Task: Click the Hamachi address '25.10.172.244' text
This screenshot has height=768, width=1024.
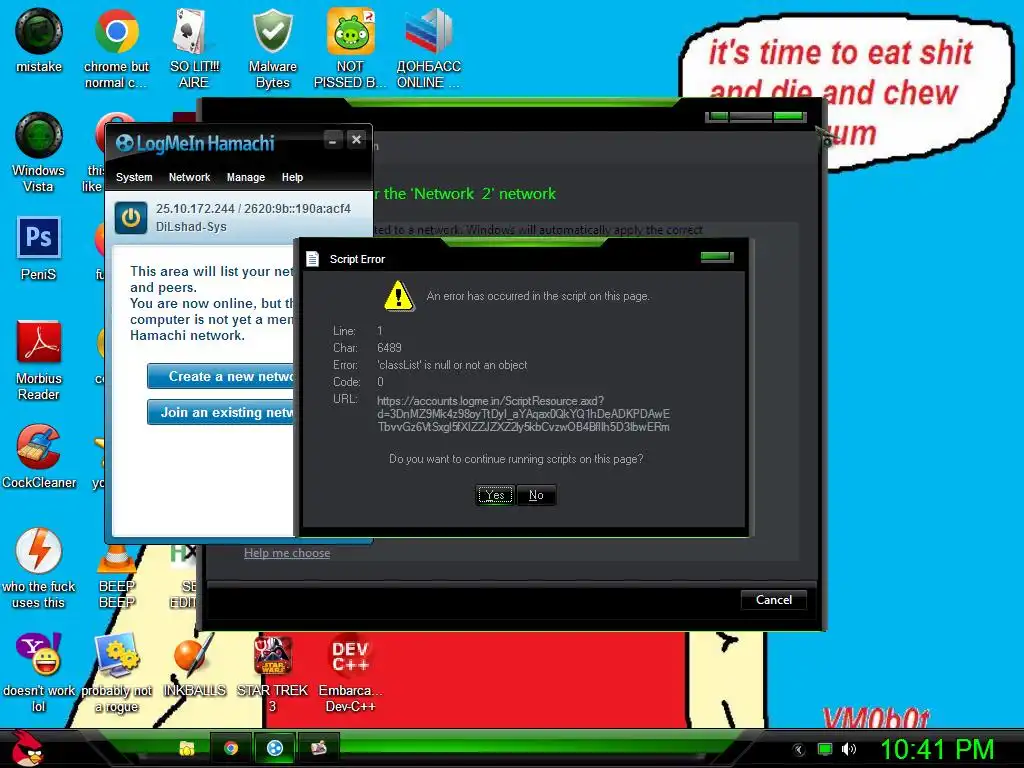Action: pos(195,209)
